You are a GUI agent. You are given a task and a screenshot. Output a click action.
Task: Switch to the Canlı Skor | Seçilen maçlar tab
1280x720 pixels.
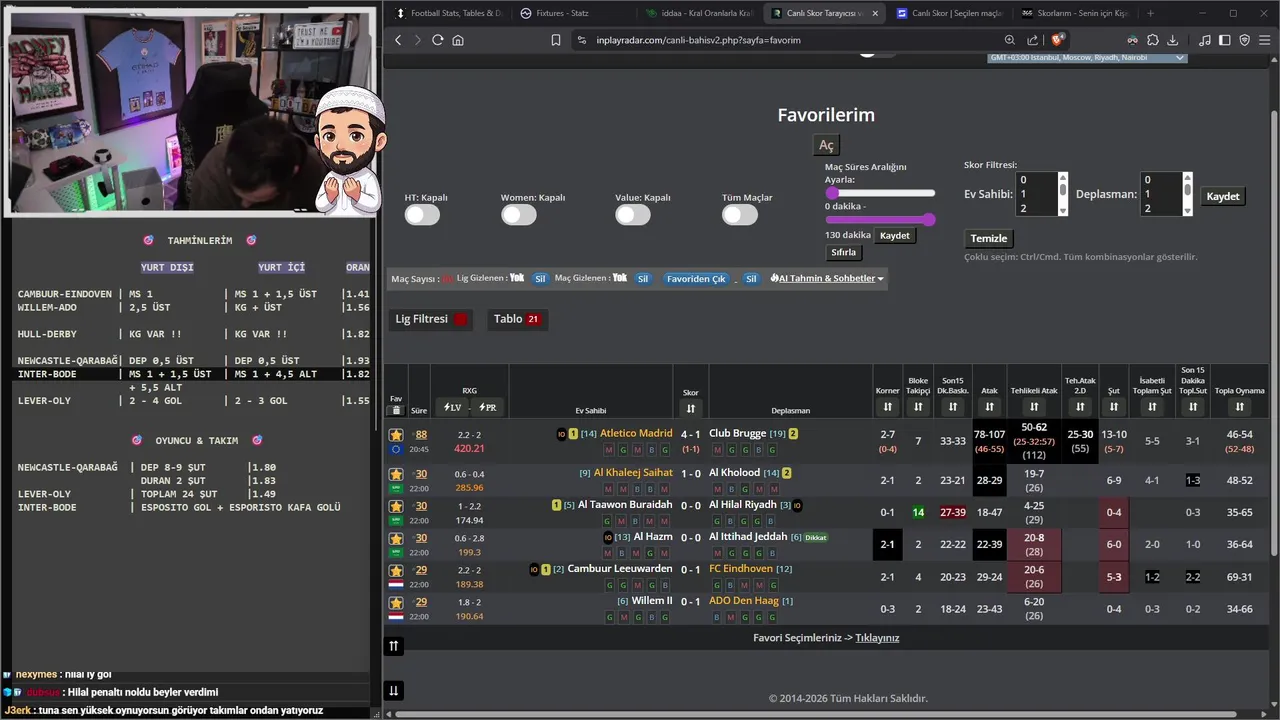coord(950,13)
